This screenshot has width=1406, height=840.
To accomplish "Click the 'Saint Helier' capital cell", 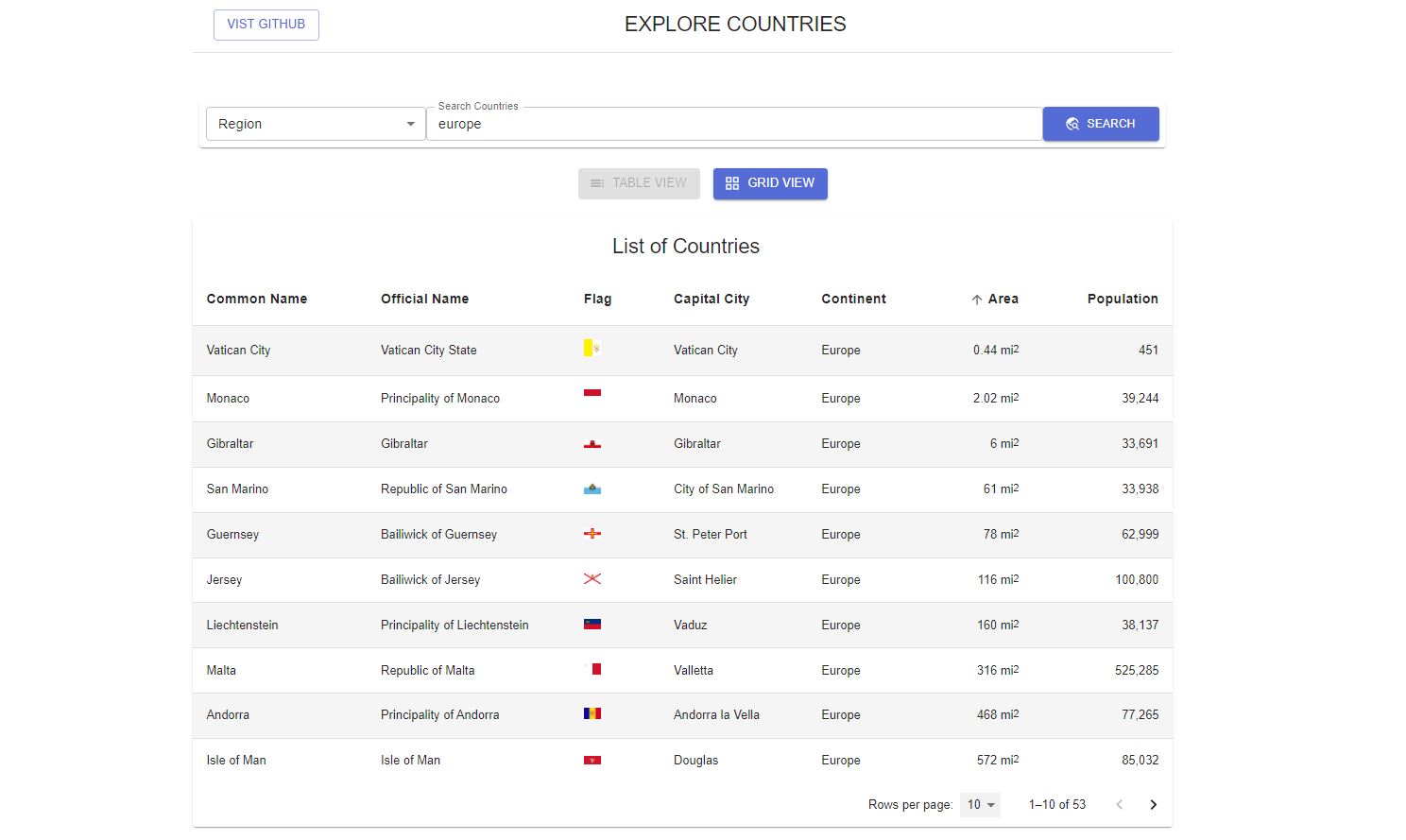I will click(705, 579).
